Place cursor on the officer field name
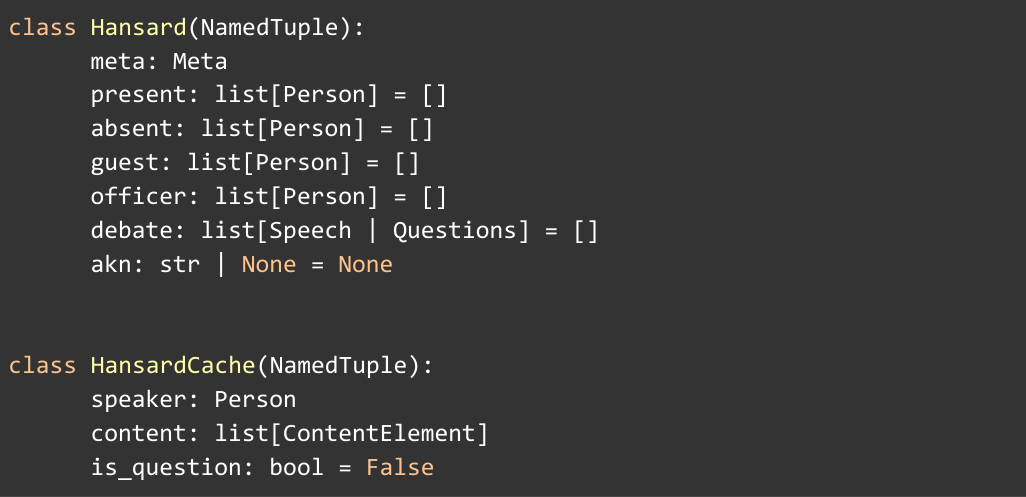Screen dimensions: 1026x497 tap(138, 197)
